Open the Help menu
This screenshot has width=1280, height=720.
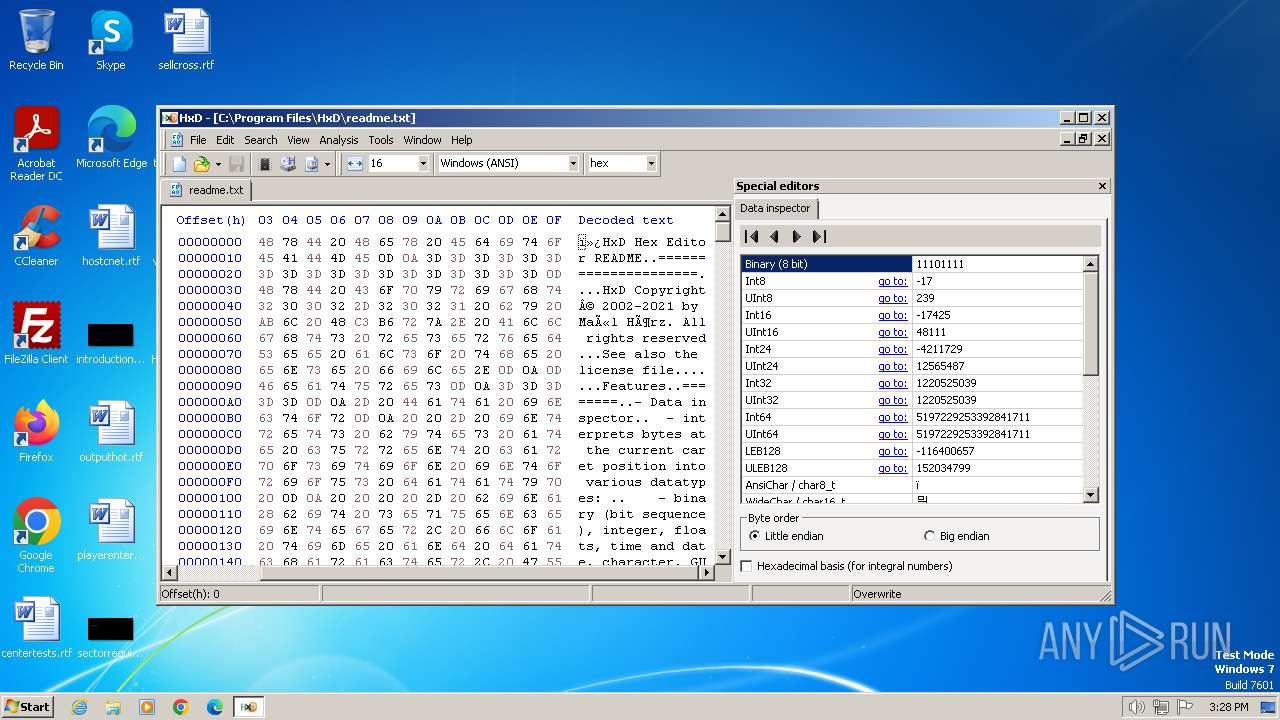pyautogui.click(x=461, y=140)
